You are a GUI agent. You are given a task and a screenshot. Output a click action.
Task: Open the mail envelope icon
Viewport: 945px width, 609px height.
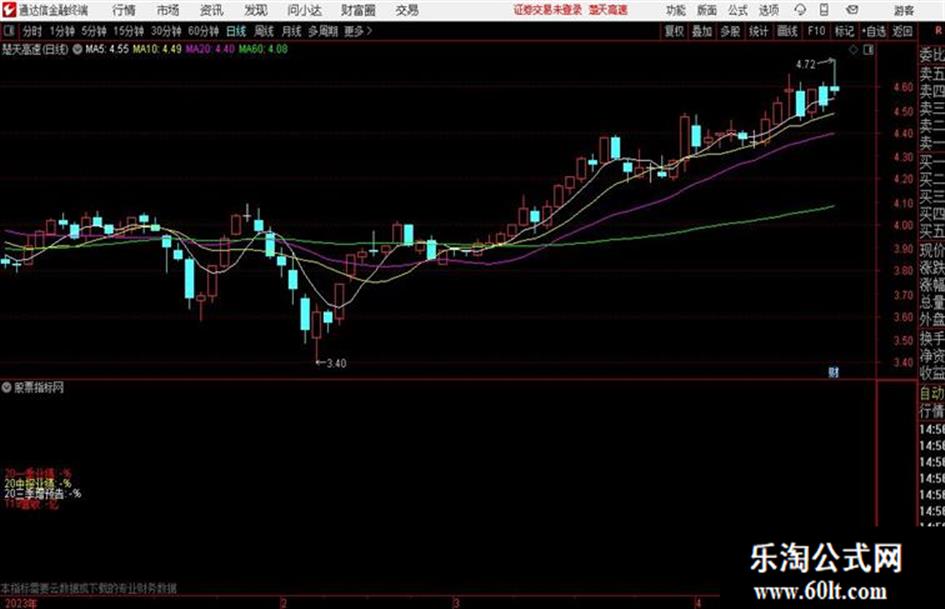pyautogui.click(x=852, y=10)
